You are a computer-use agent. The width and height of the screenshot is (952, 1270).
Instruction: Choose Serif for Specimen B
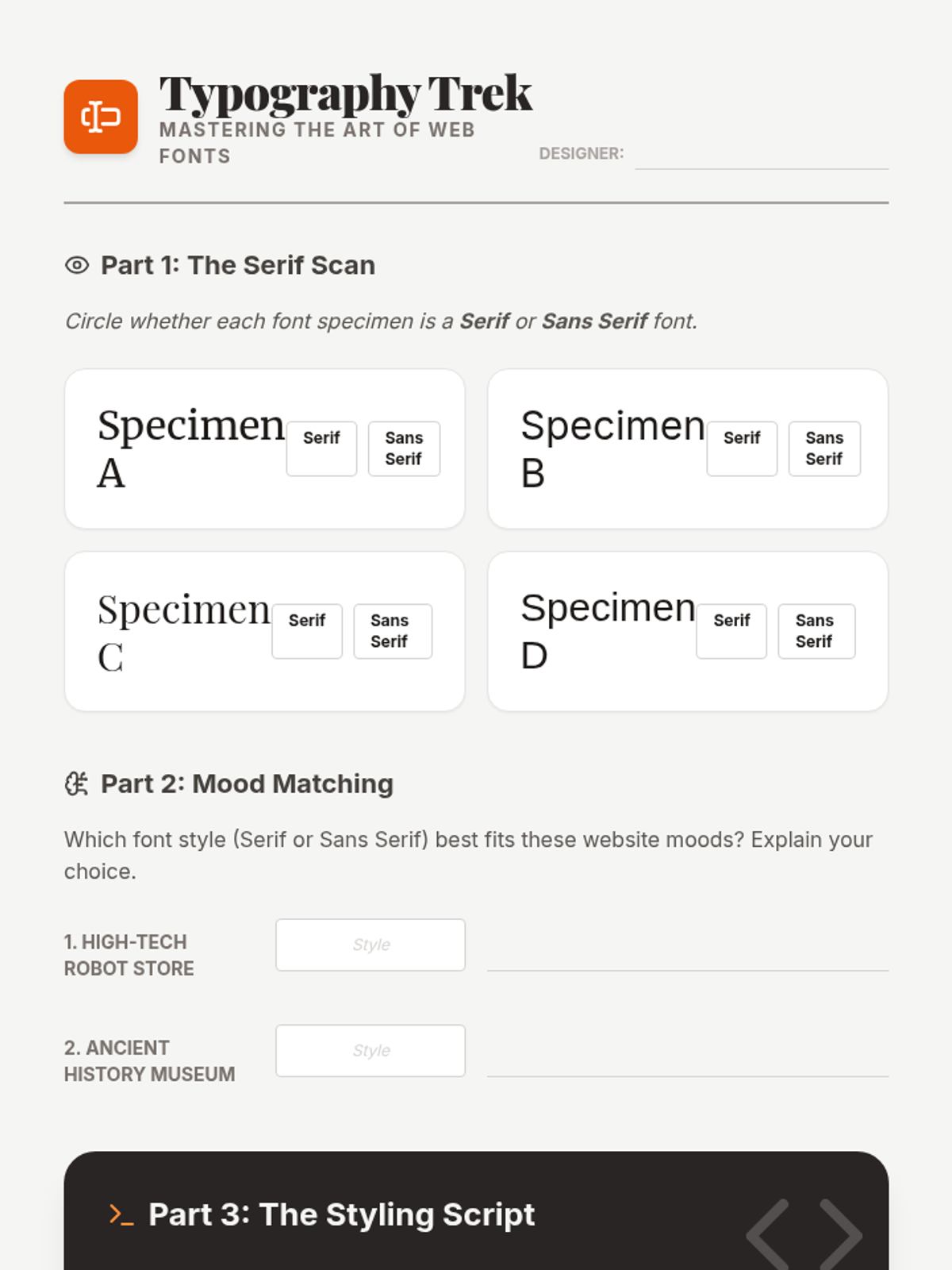pos(742,448)
